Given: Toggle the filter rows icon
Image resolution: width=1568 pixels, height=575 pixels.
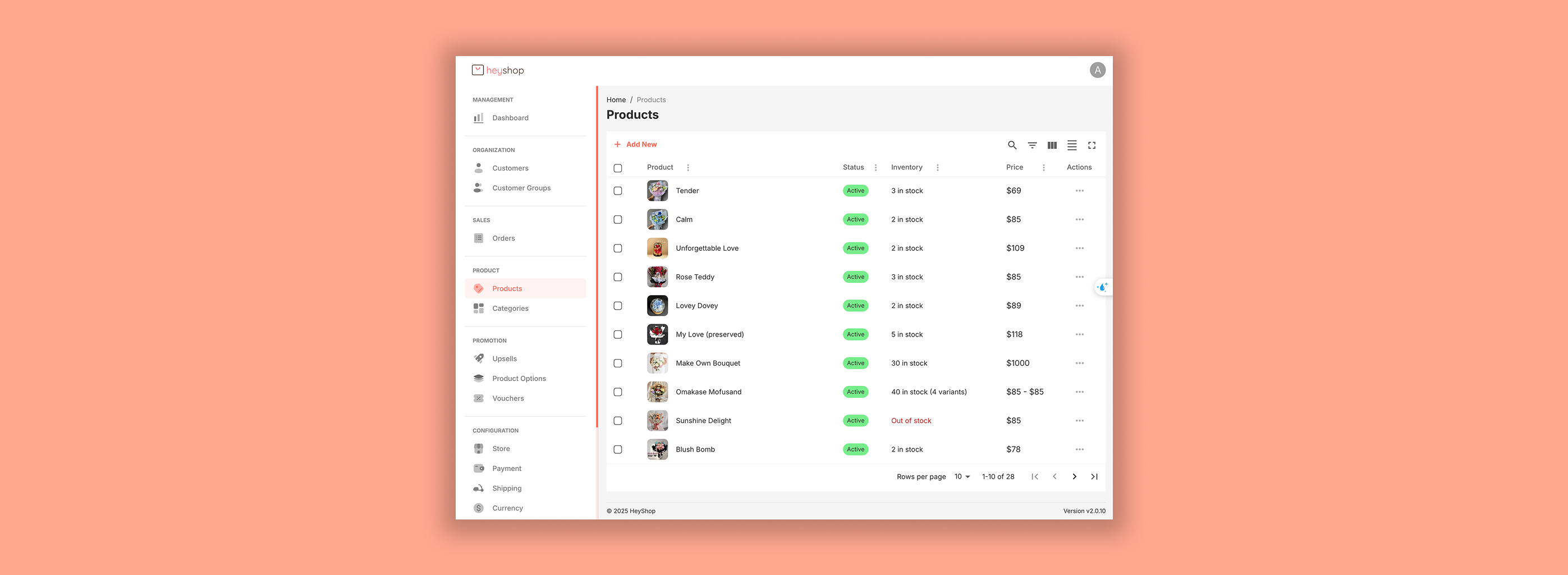Looking at the screenshot, I should click(x=1031, y=145).
